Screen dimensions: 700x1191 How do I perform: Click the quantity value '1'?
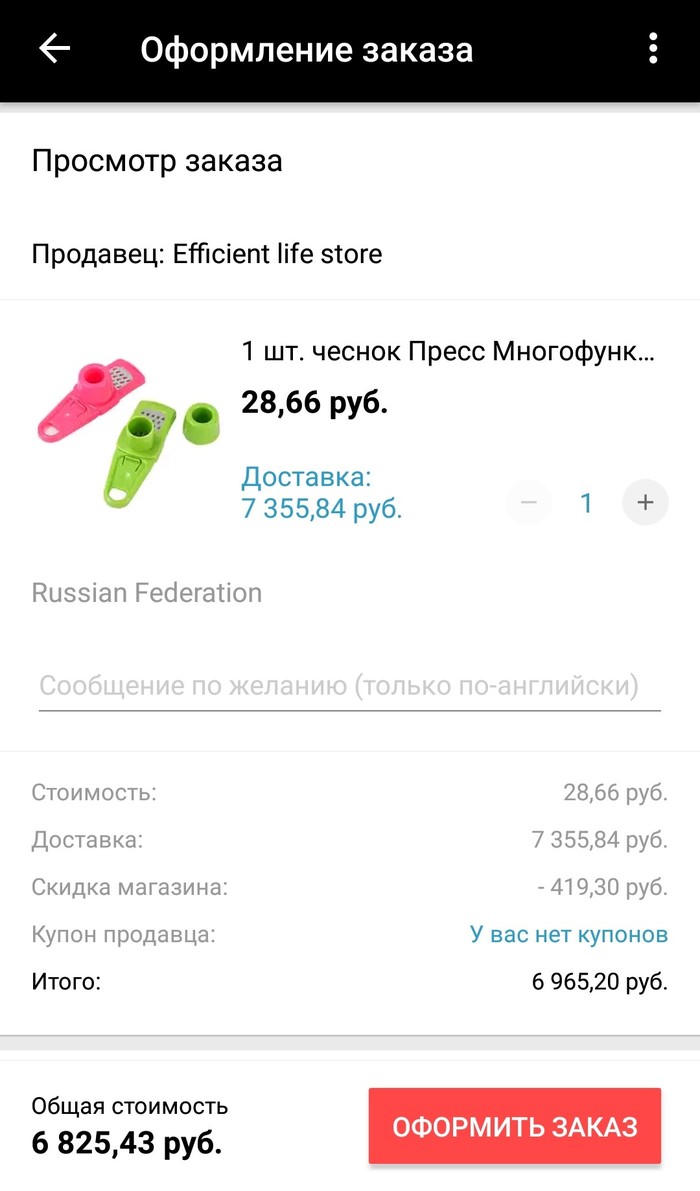coord(586,502)
